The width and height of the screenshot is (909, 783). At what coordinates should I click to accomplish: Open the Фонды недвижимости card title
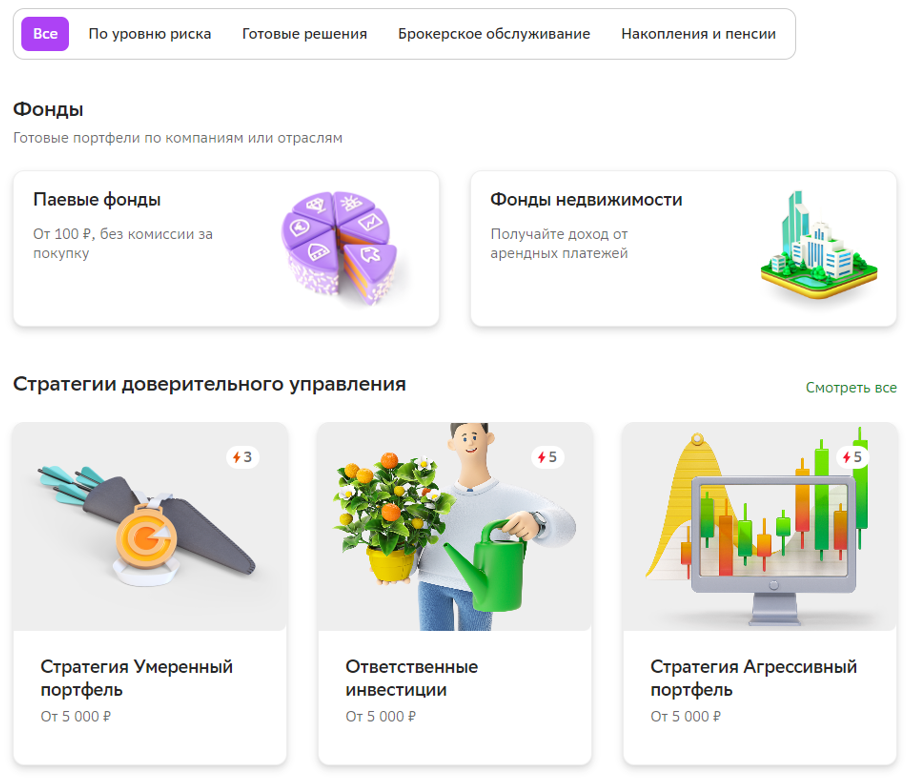(x=586, y=199)
